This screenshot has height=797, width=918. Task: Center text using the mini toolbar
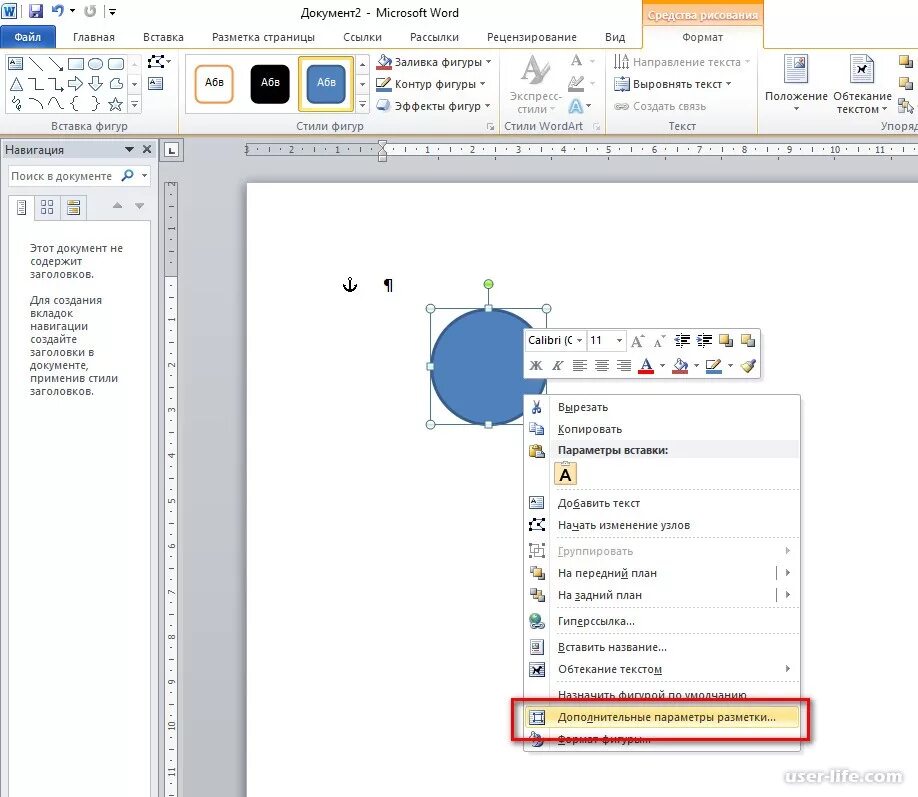(x=602, y=366)
